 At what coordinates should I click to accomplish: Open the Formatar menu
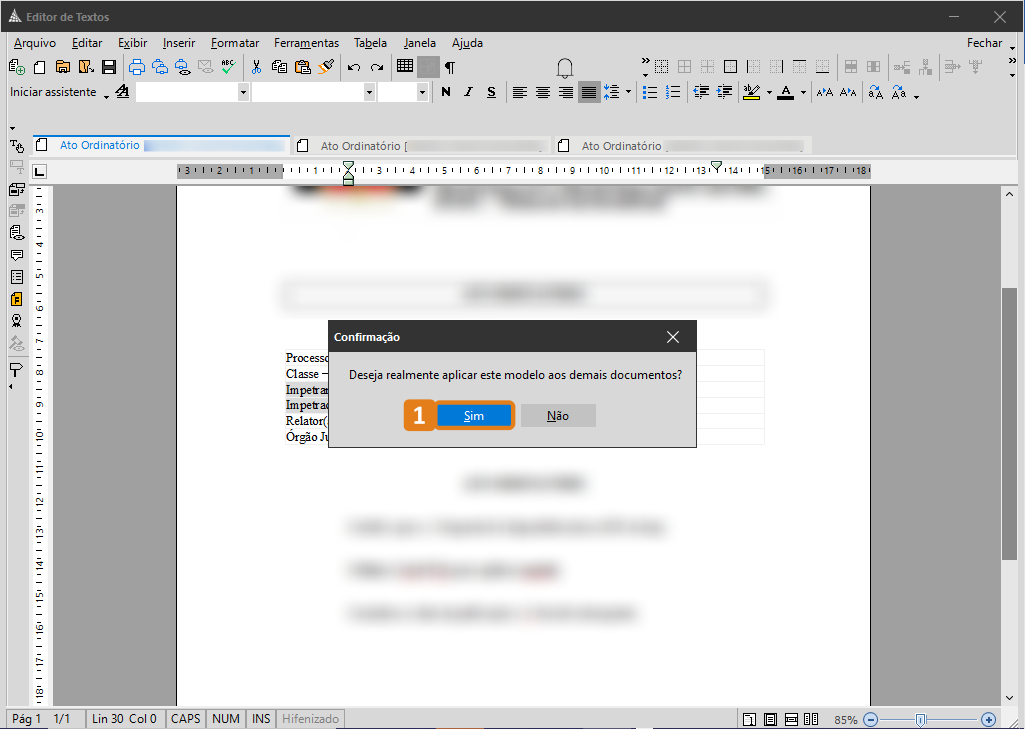coord(235,43)
